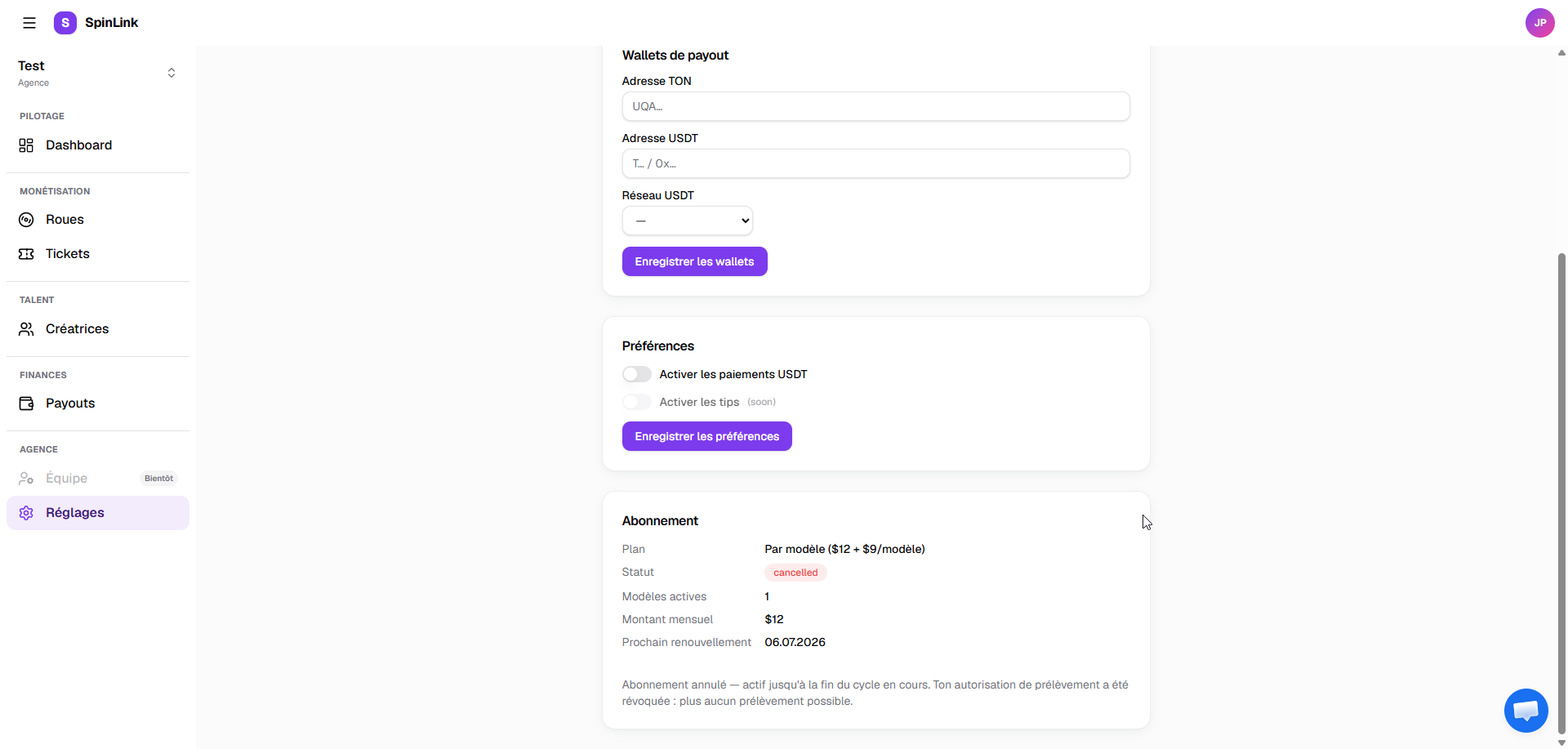Screen dimensions: 1568x749
Task: Click the Équipe team icon
Action: tap(26, 479)
